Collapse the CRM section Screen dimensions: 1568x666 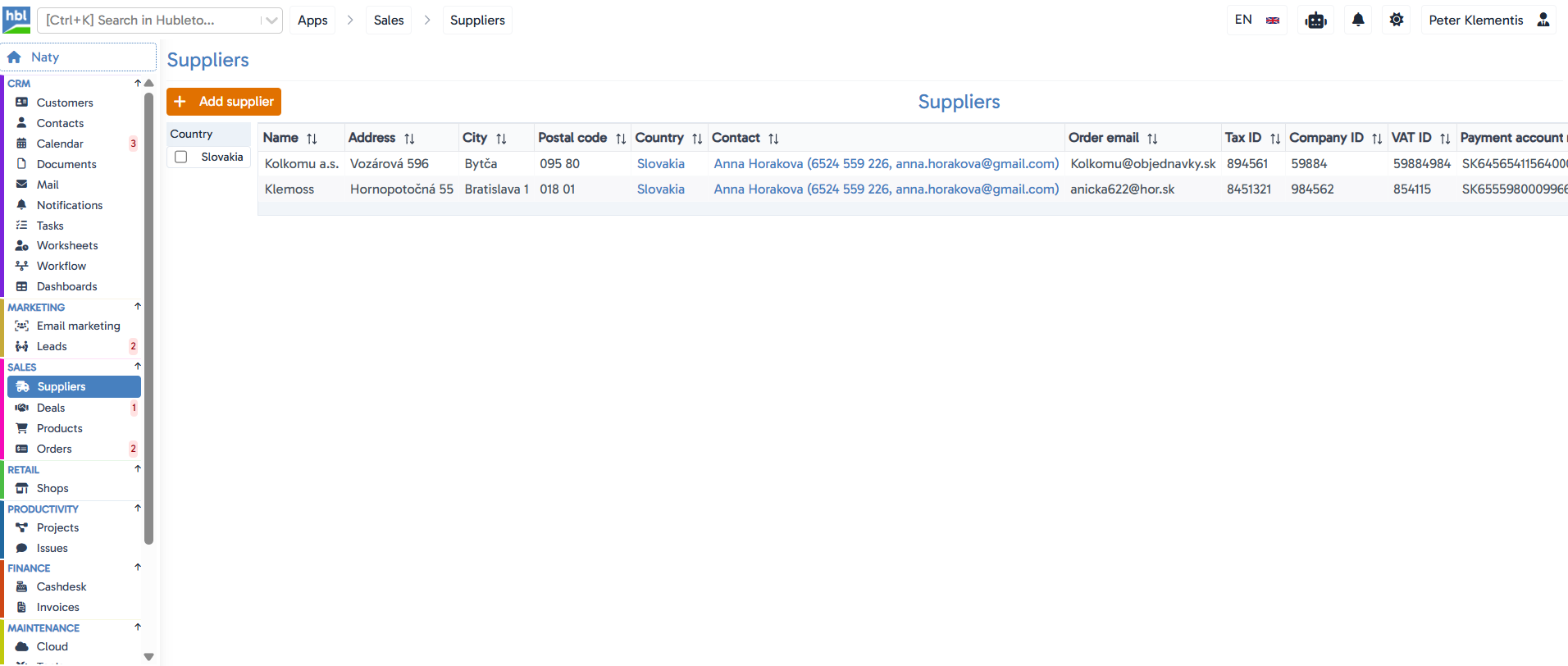(138, 83)
